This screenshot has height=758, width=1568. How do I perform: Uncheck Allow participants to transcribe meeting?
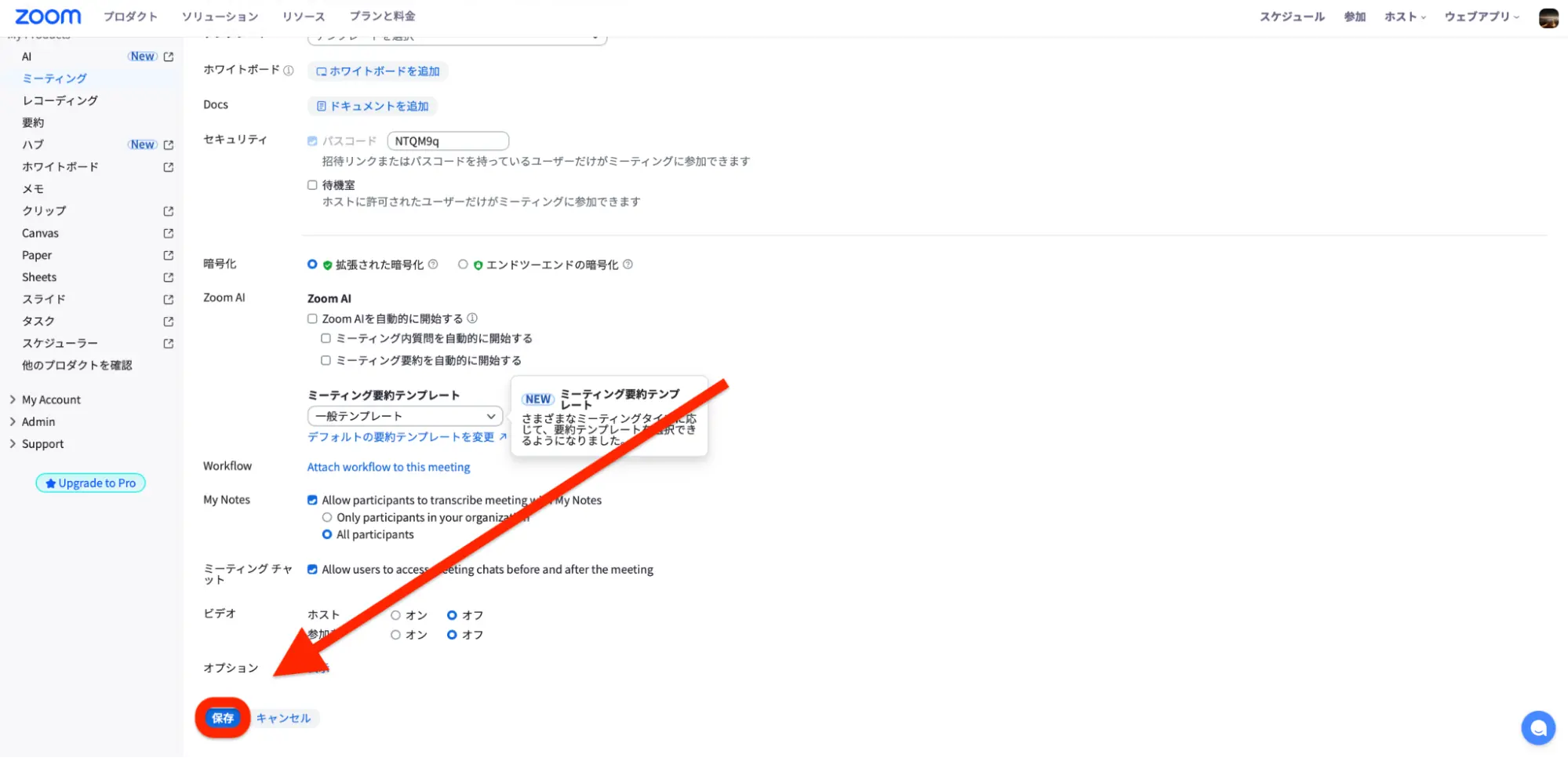[x=312, y=500]
